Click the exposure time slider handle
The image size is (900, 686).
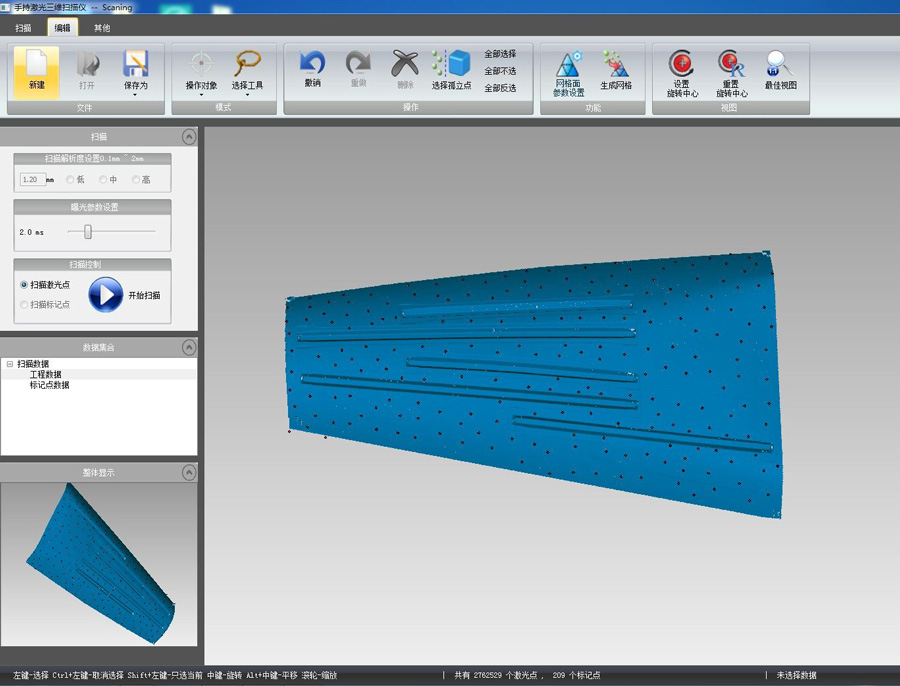88,231
